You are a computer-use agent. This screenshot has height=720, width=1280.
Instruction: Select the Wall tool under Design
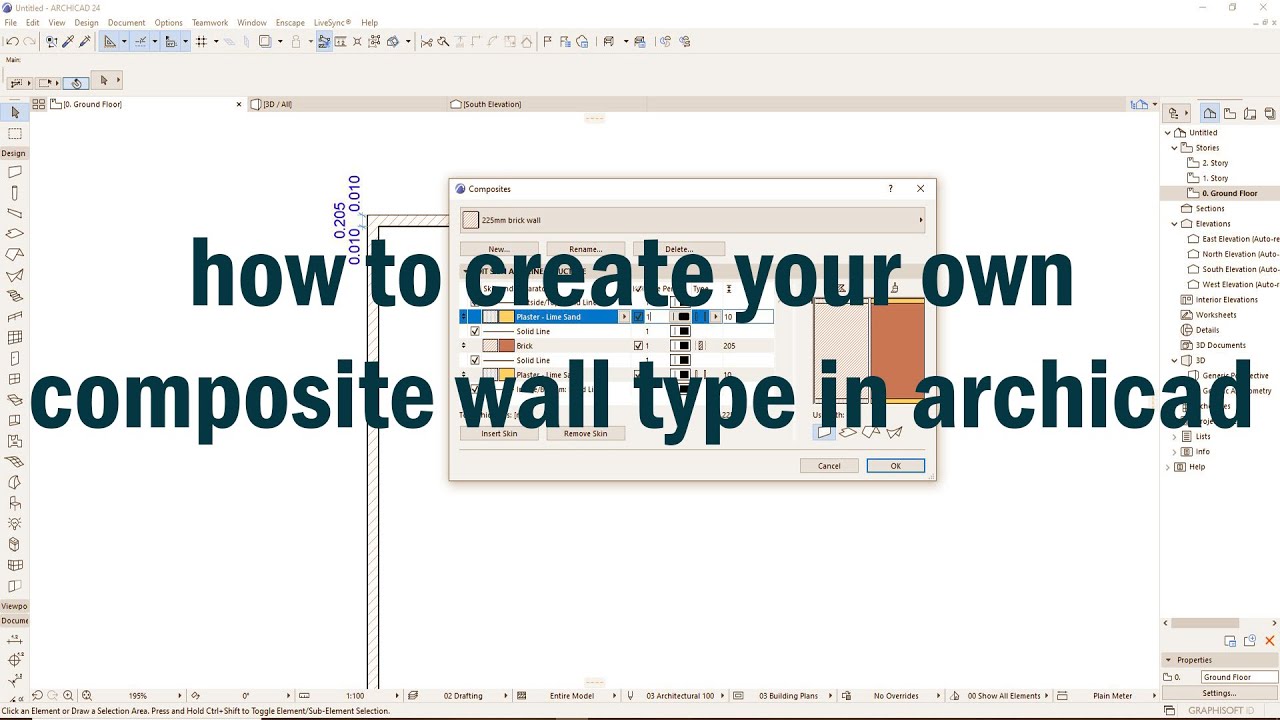pos(14,173)
